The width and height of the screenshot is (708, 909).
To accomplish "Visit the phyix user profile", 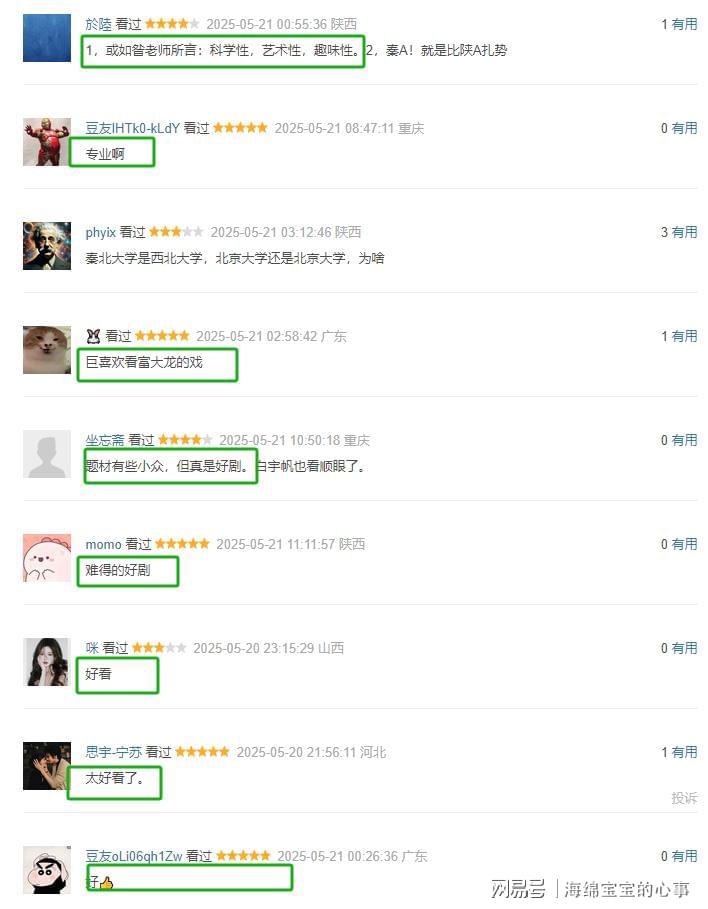I will [x=100, y=232].
